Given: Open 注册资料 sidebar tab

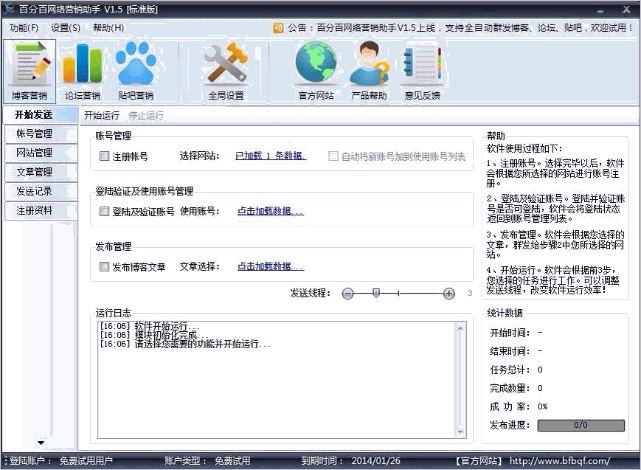Looking at the screenshot, I should (x=40, y=211).
